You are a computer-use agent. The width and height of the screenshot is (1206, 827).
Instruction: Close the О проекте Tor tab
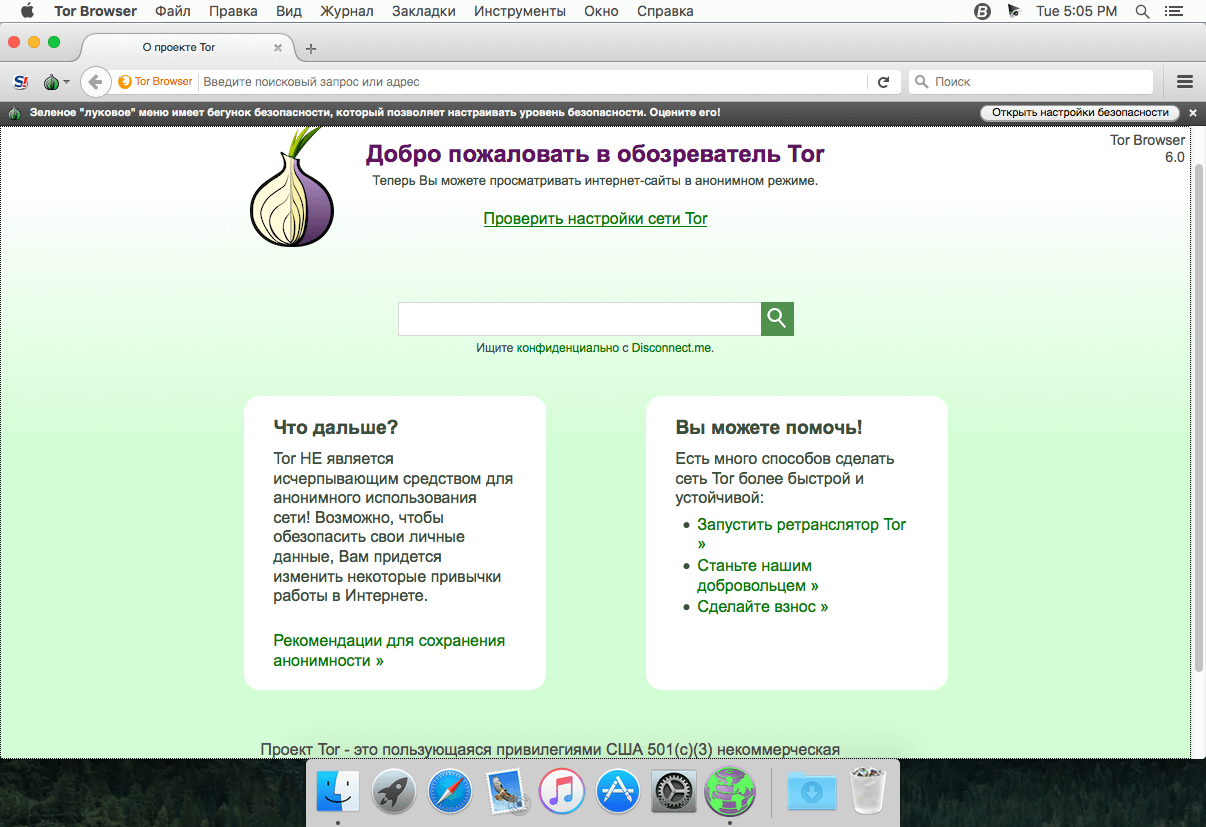point(278,48)
